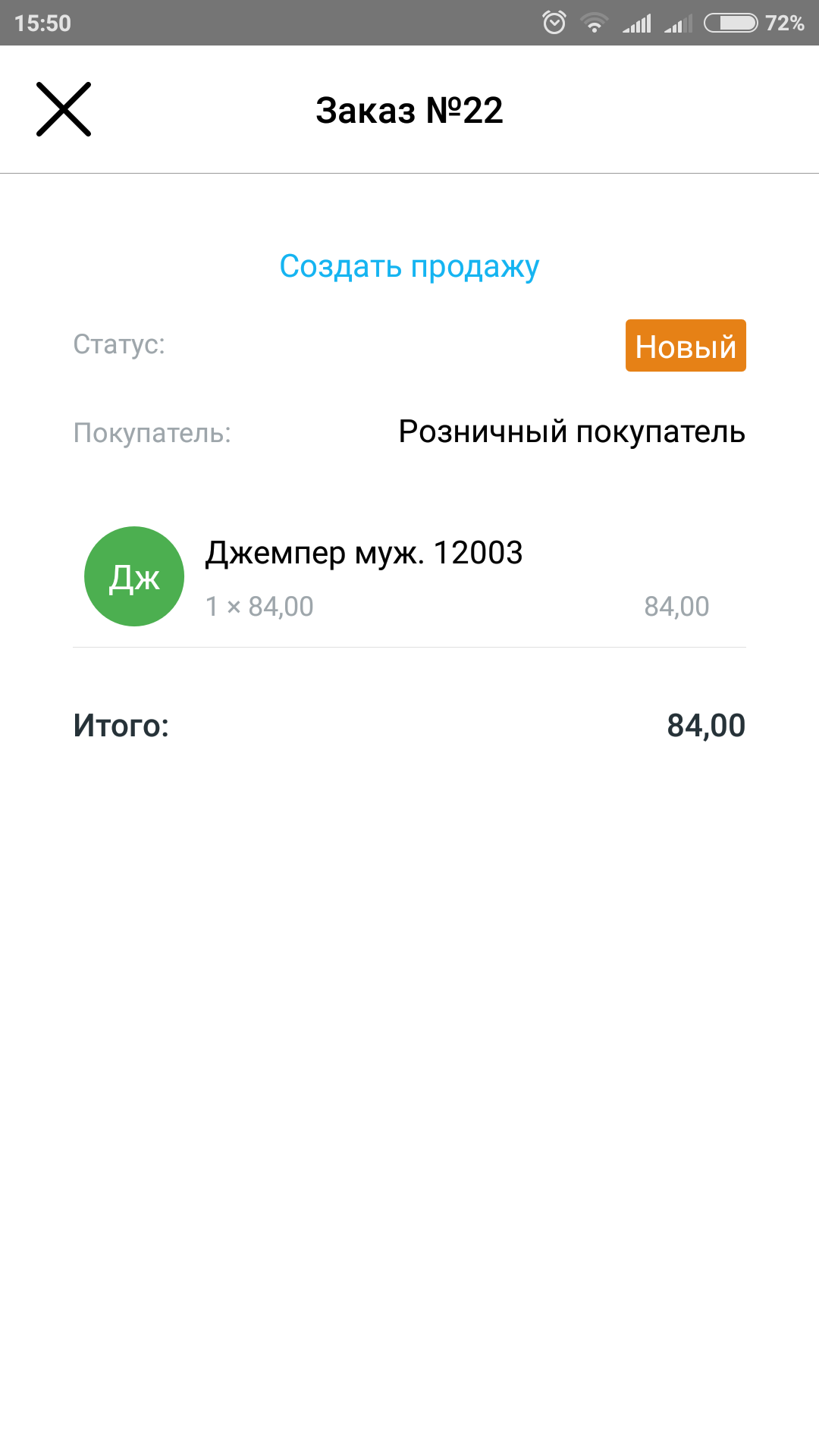Tap the Создать продажу link
The height and width of the screenshot is (1456, 819).
point(409,266)
